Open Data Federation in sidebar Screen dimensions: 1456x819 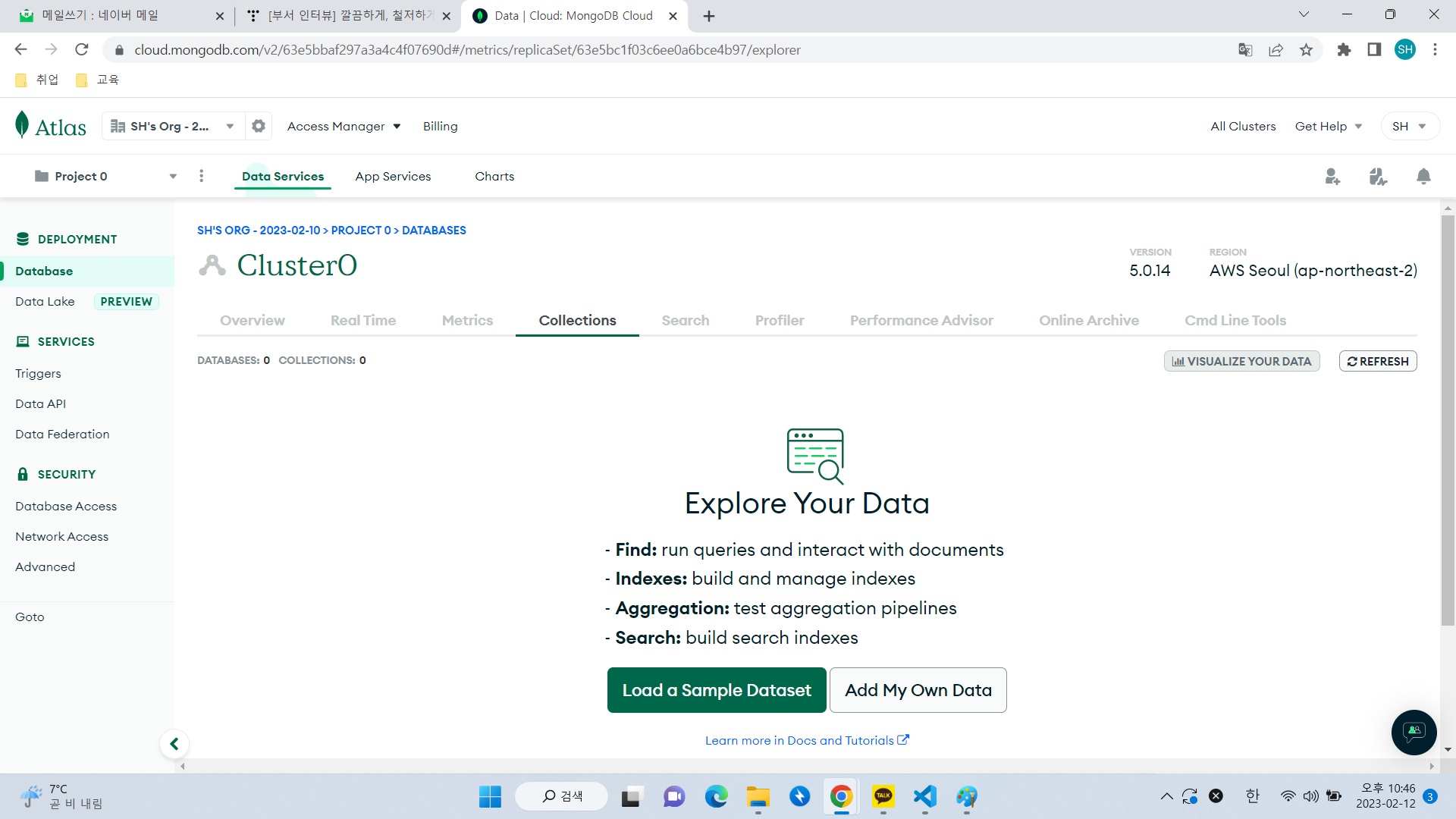click(62, 435)
